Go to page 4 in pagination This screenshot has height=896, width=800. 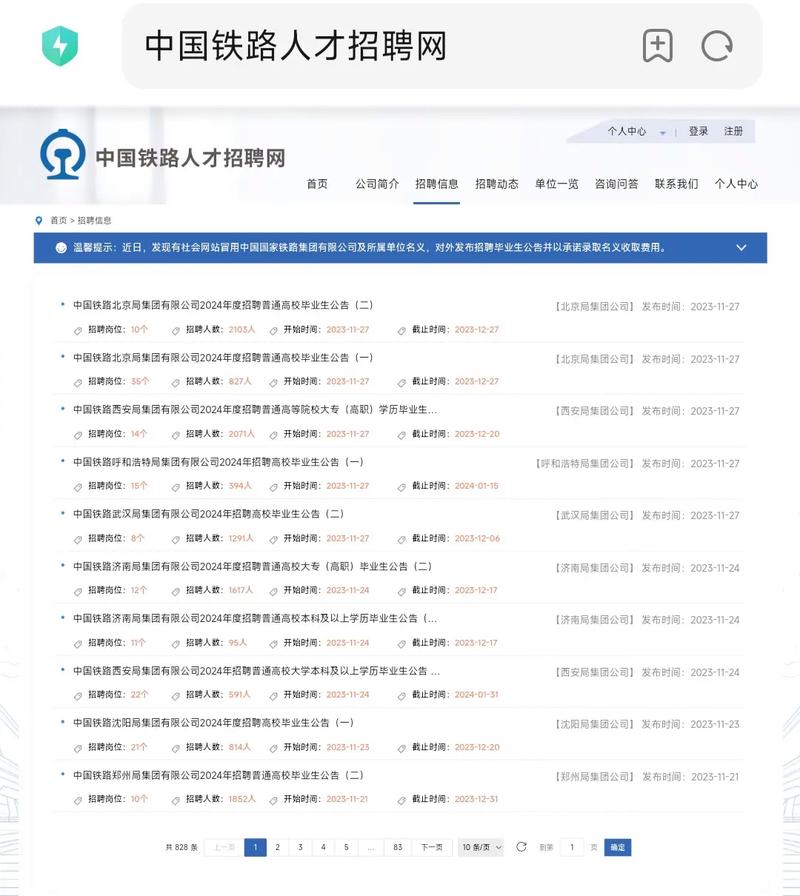(323, 847)
